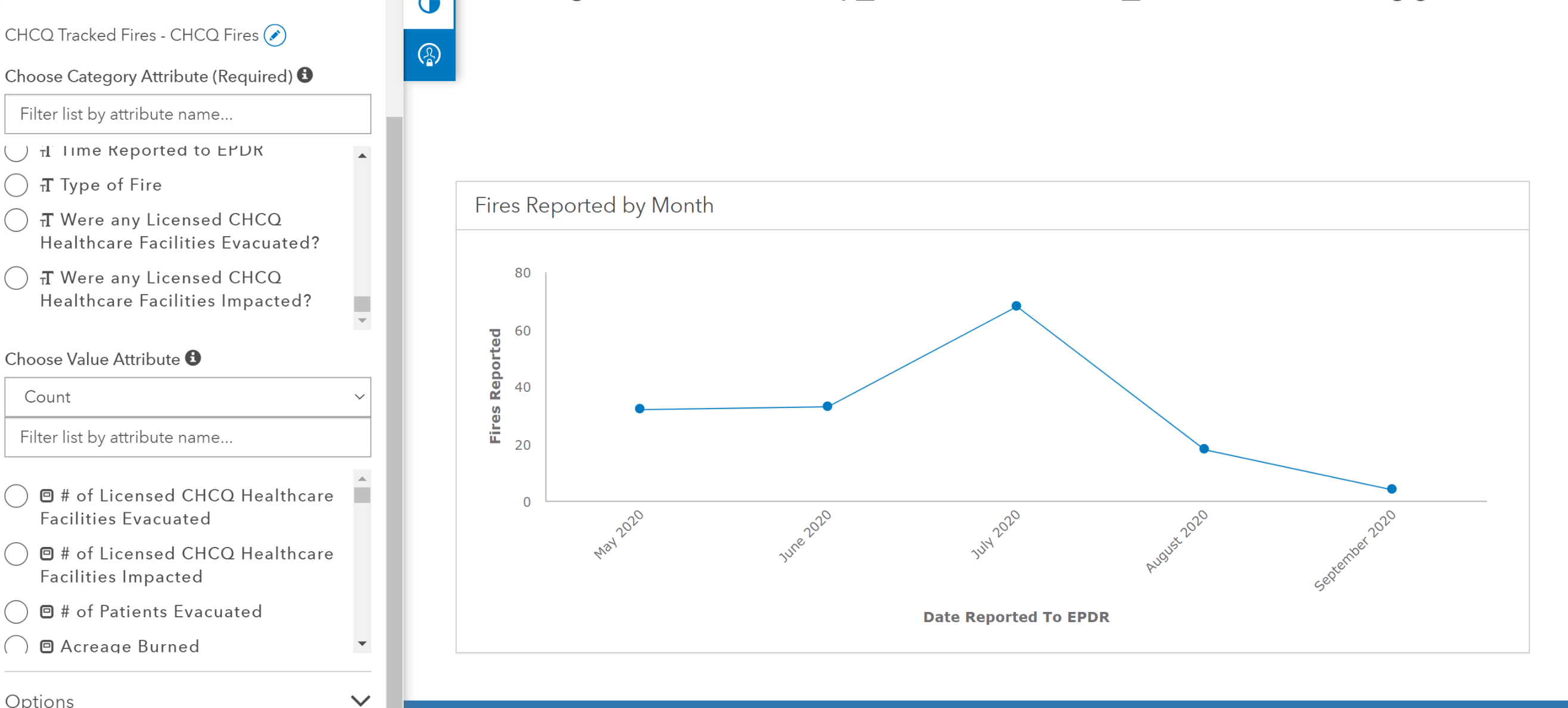The image size is (1568, 708).
Task: Select # of Facilities Evacuated value attribute
Action: tap(17, 496)
